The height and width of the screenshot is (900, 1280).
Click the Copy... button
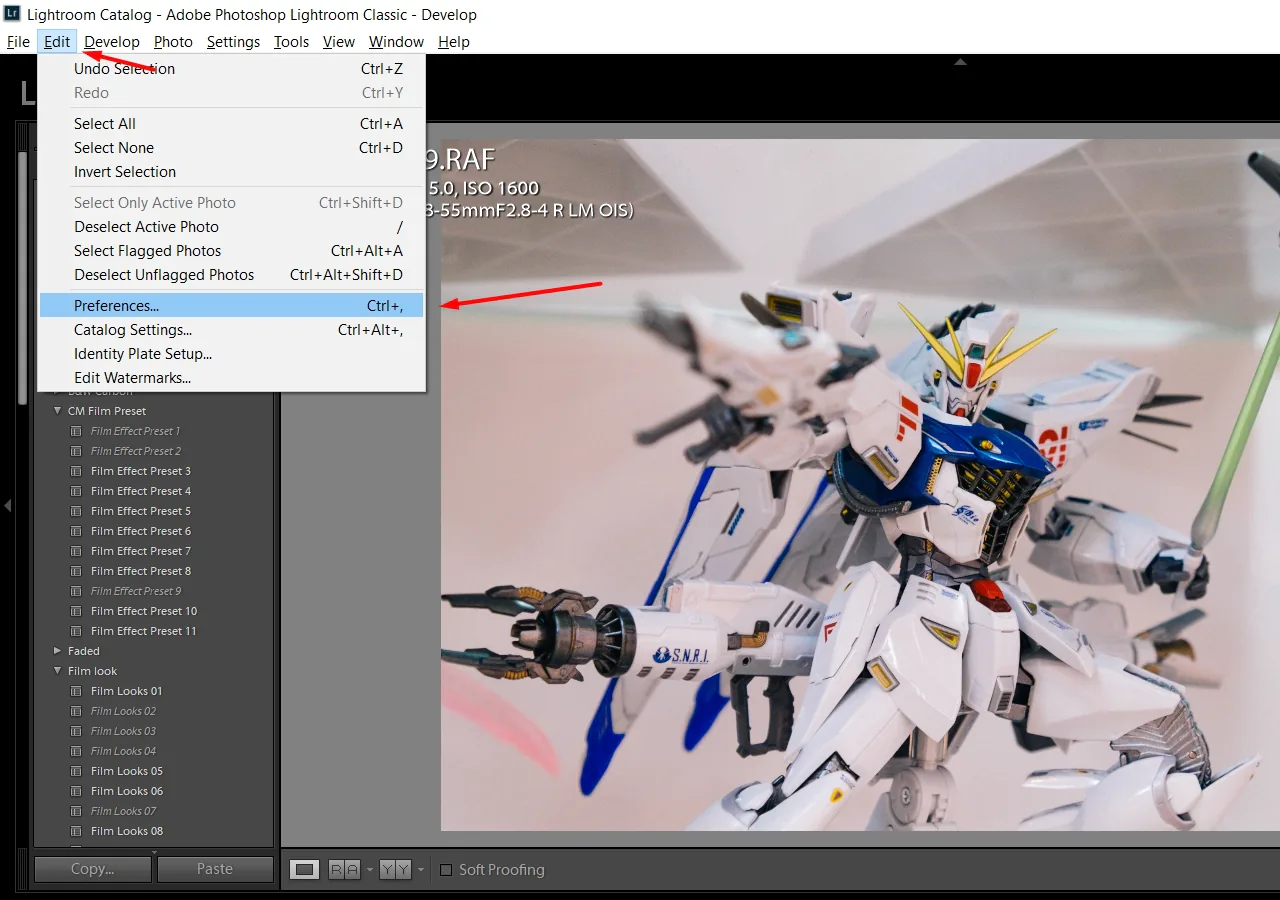click(93, 870)
